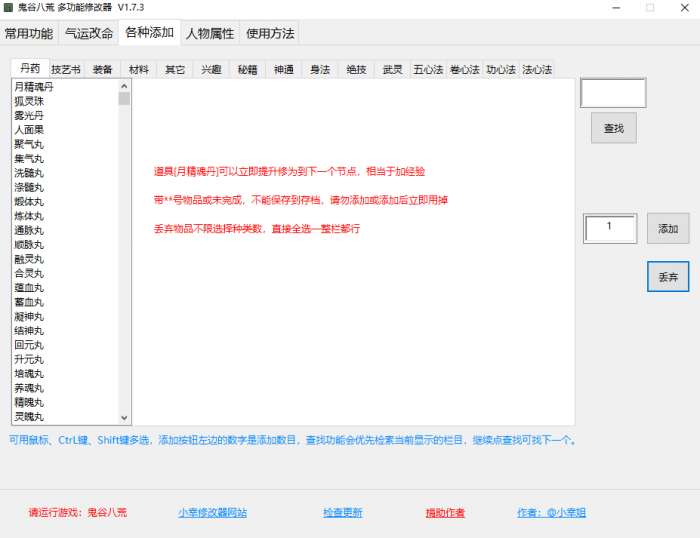Image resolution: width=700 pixels, height=538 pixels.
Task: Click the item list scrollbar thumb
Action: tap(124, 99)
